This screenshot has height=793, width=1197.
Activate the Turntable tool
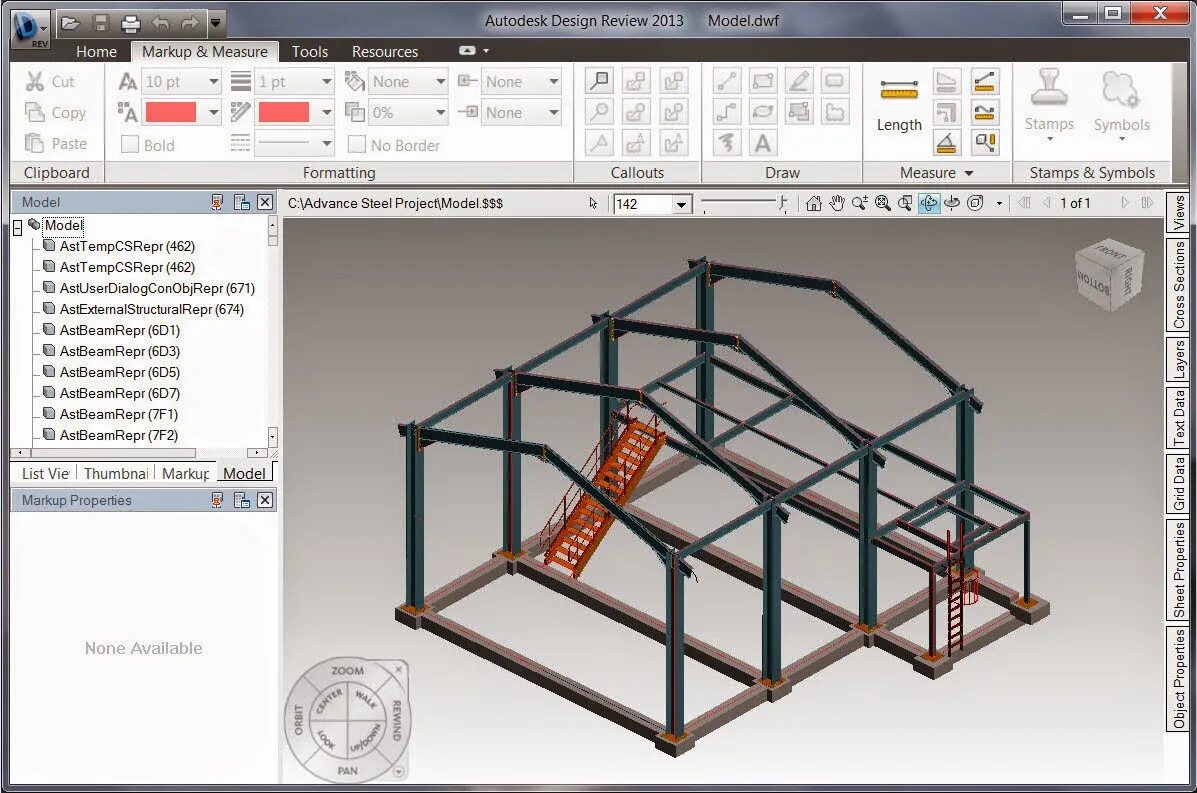click(951, 203)
